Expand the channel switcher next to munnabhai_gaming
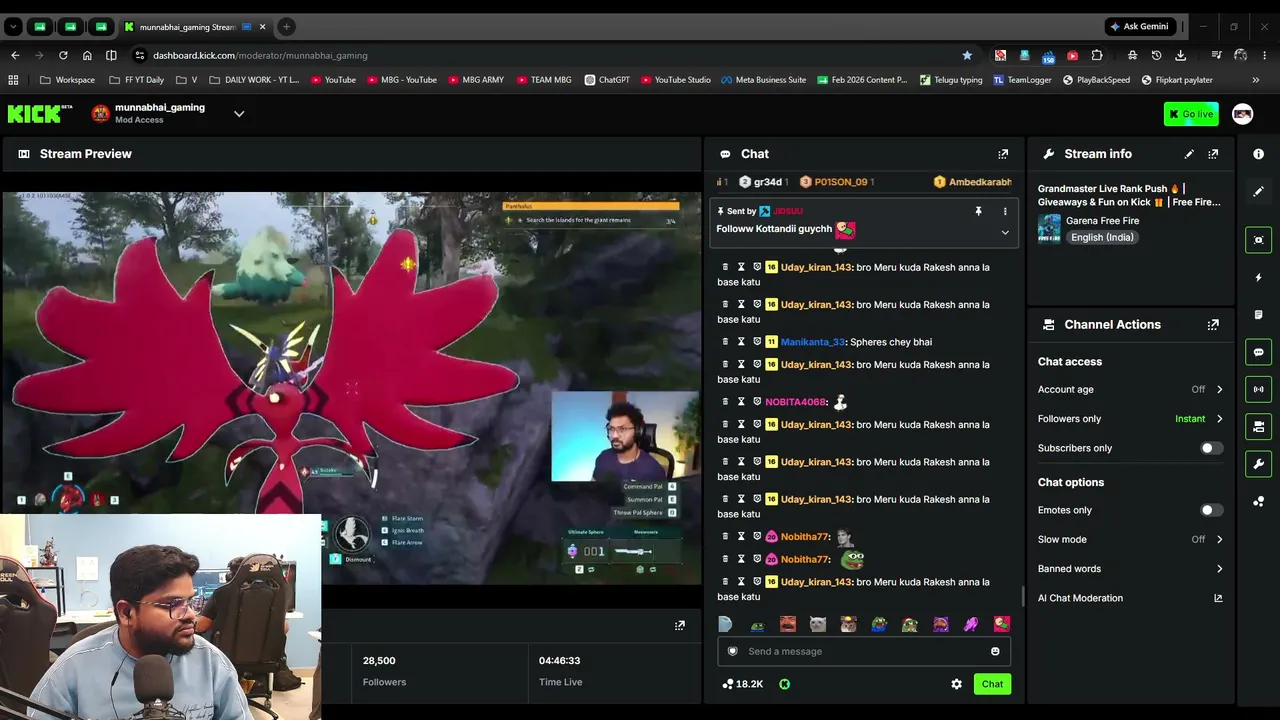 (239, 114)
